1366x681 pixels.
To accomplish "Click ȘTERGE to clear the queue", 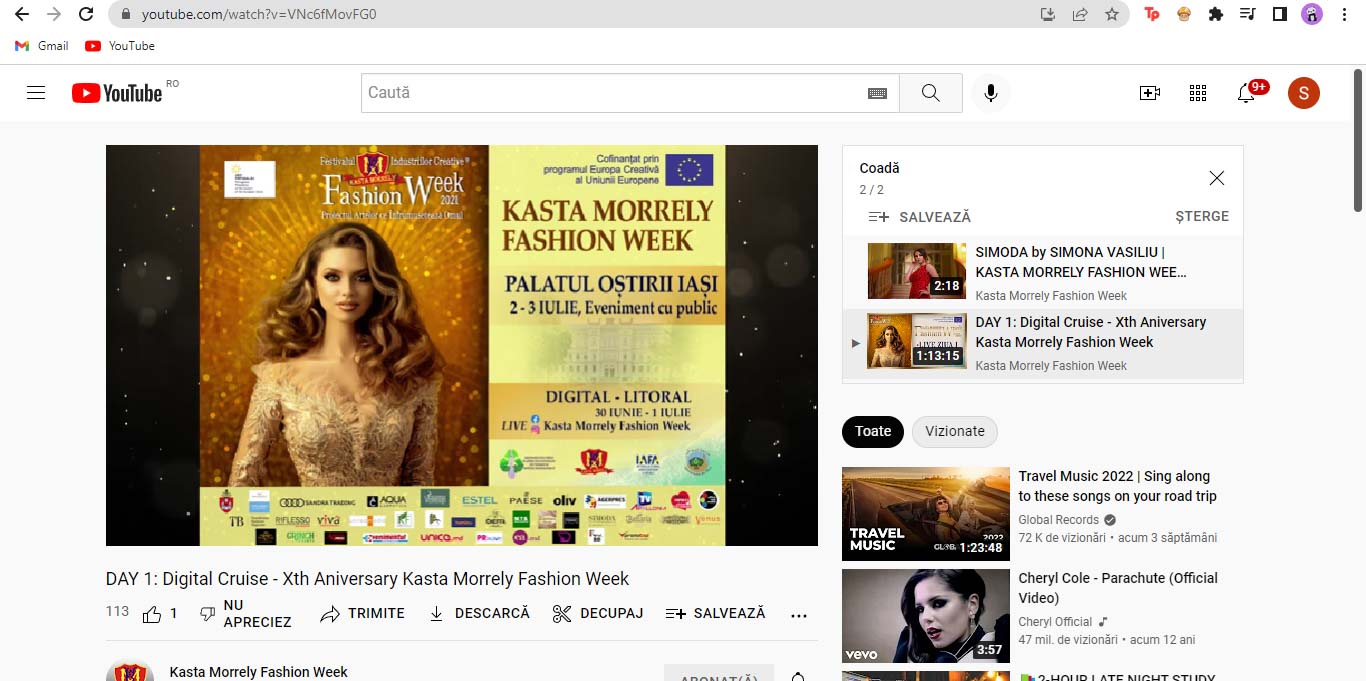I will (1202, 217).
